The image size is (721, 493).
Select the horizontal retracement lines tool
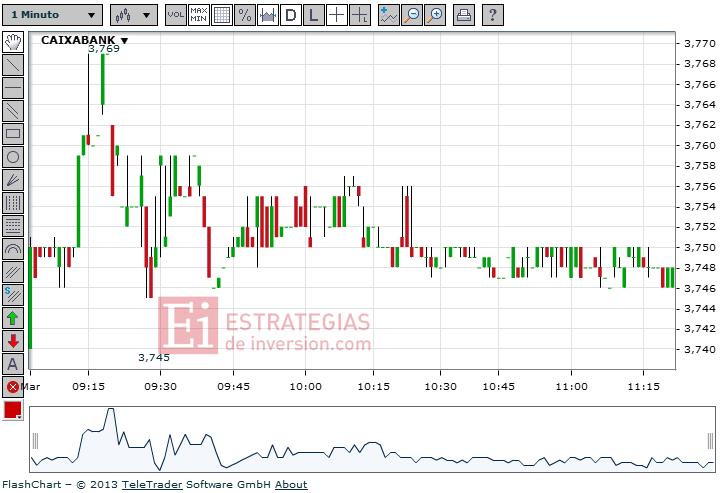(13, 226)
